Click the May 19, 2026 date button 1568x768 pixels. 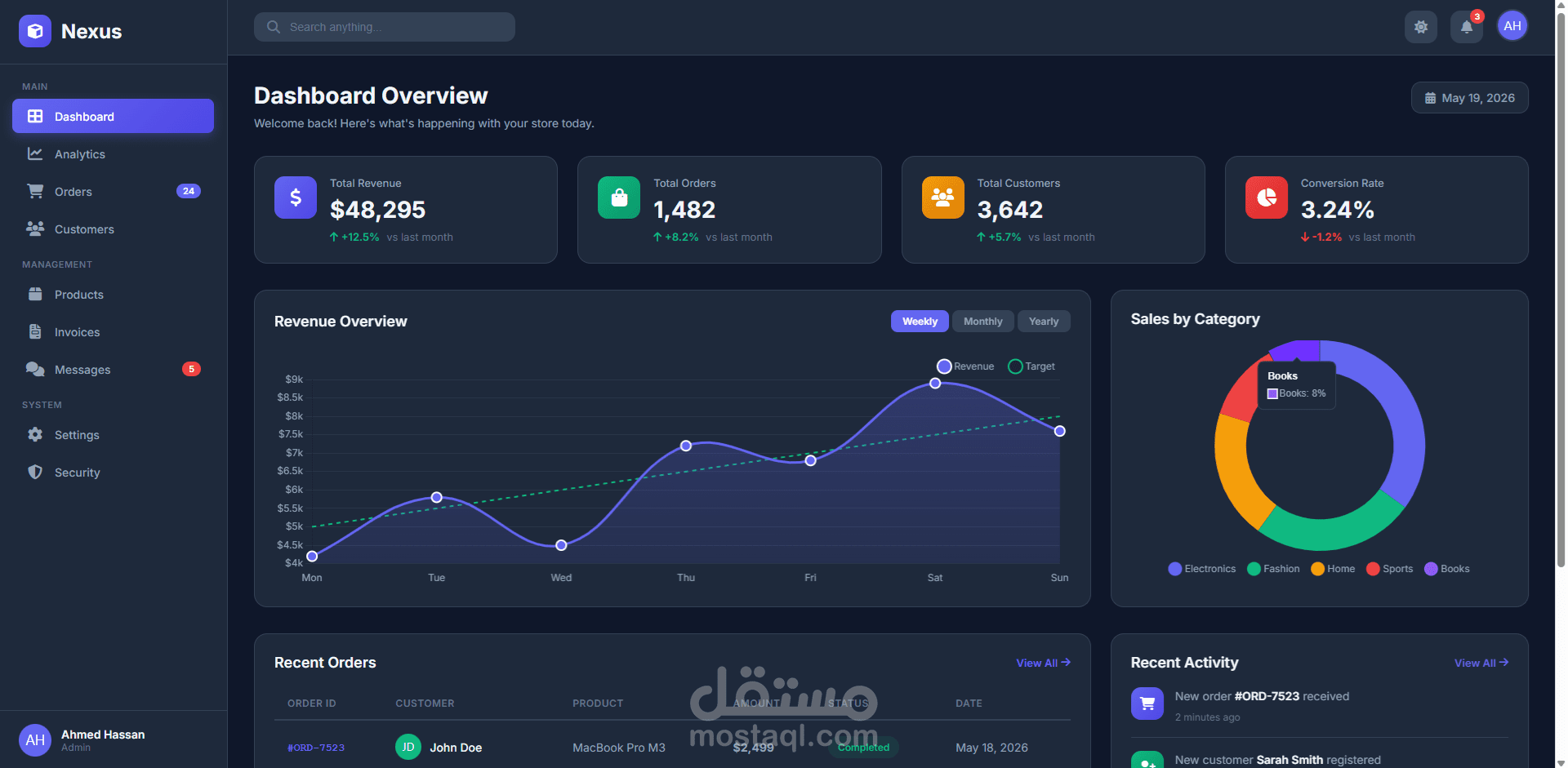point(1470,98)
